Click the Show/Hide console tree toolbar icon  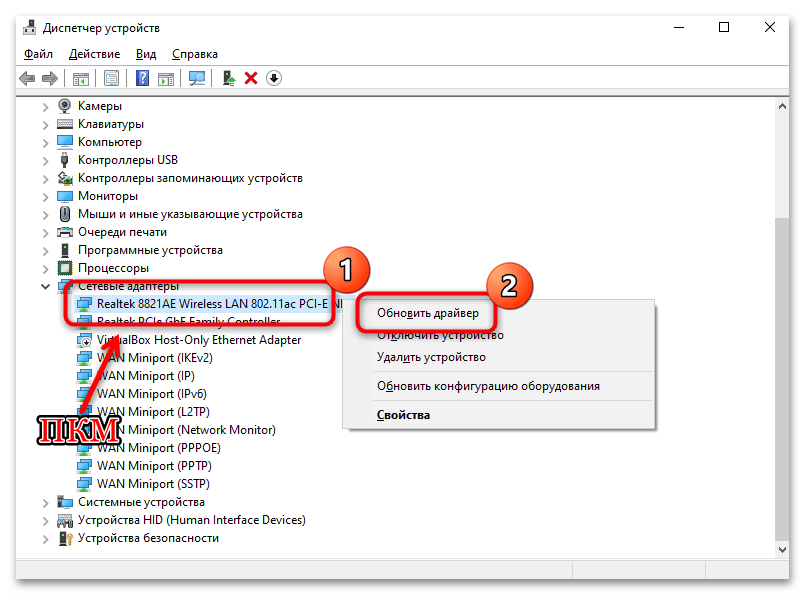coord(80,78)
